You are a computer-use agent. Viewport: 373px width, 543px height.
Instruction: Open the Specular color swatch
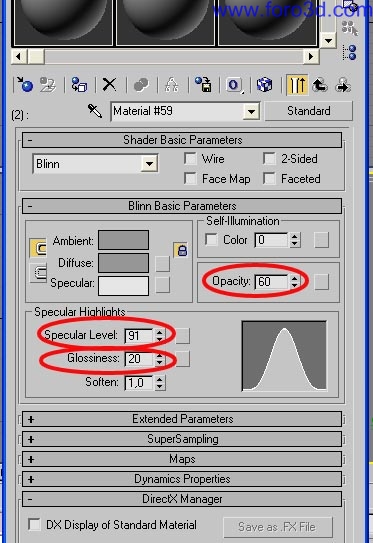[x=124, y=286]
